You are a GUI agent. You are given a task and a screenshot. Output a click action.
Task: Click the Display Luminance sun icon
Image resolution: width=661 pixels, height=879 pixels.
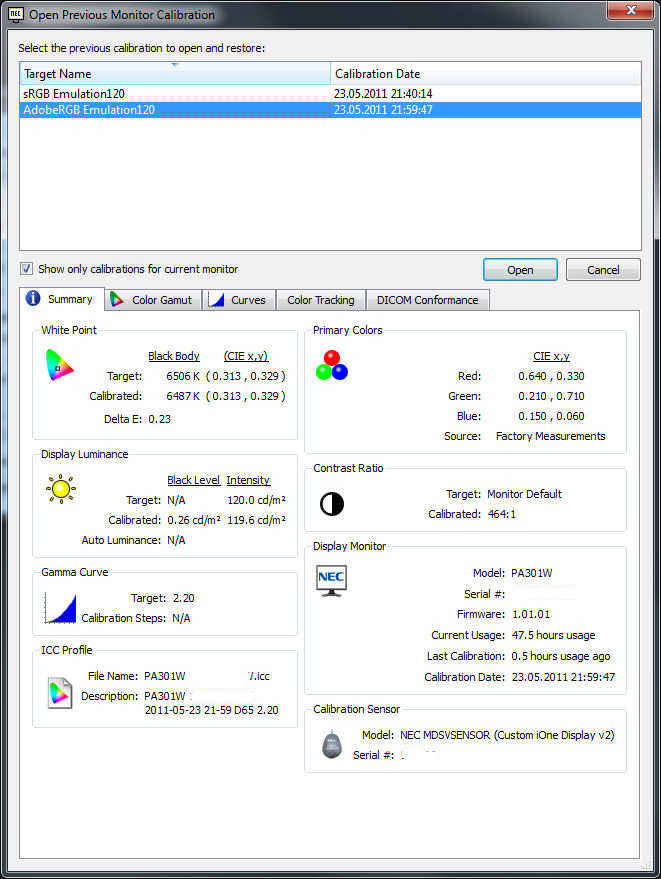[61, 490]
